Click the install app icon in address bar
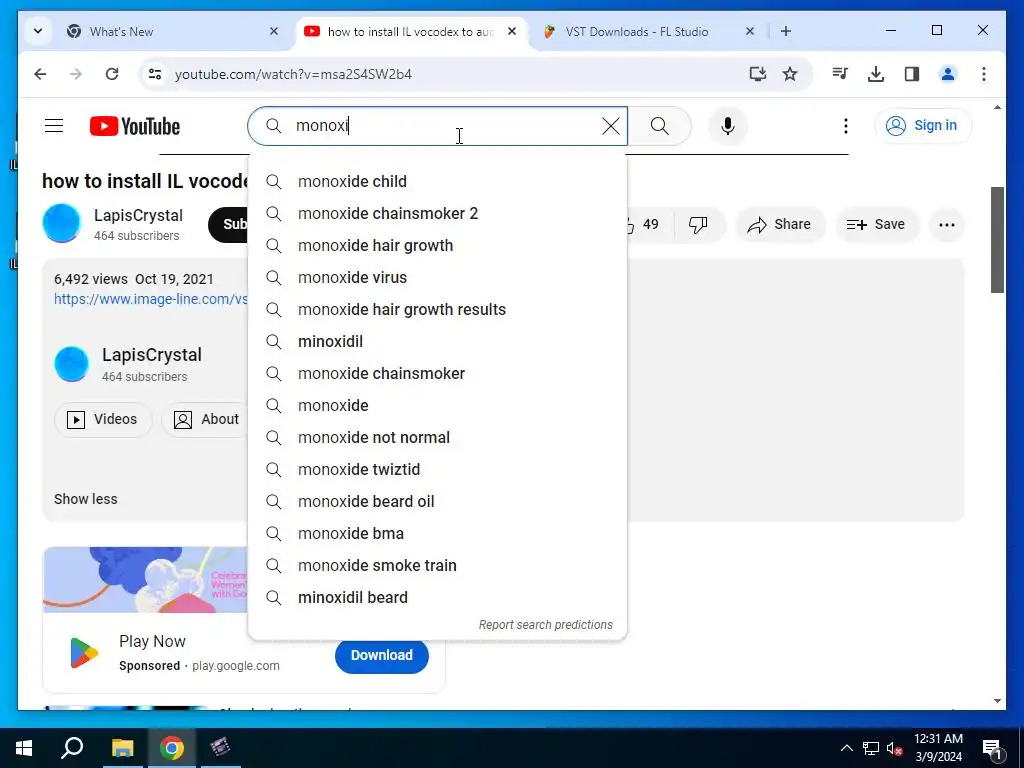 (758, 74)
